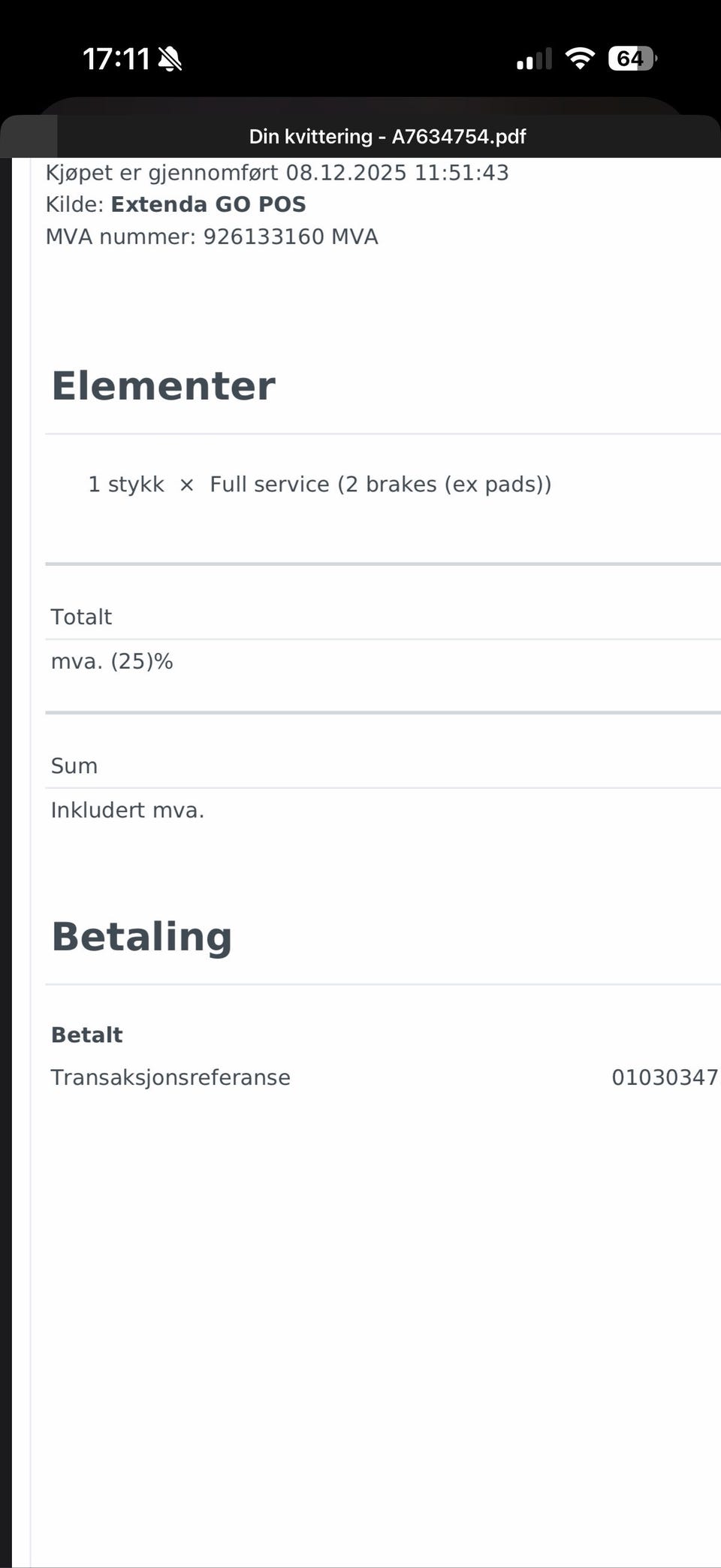Screen dimensions: 721x1568
Task: Click the 1 stykk quantity text
Action: pos(125,485)
